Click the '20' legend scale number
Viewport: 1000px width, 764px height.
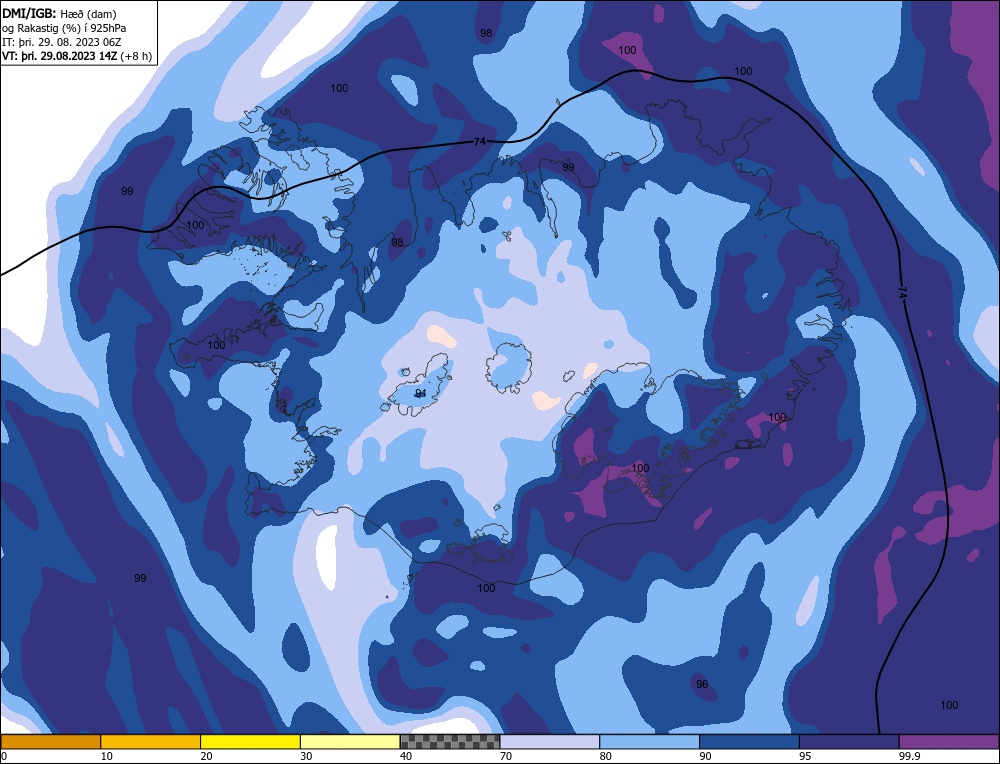(206, 756)
